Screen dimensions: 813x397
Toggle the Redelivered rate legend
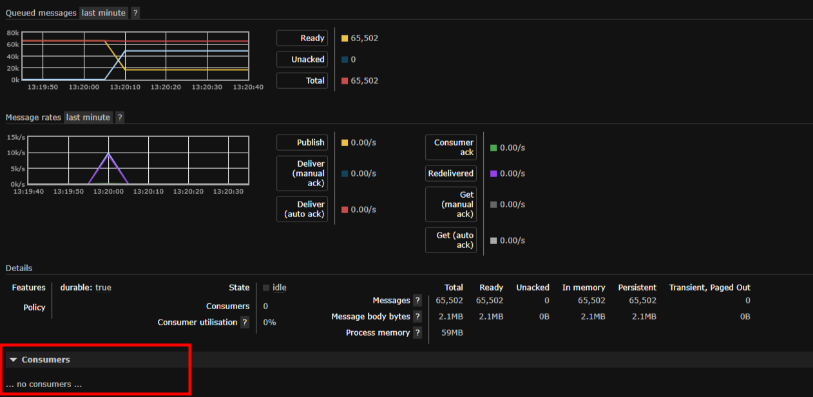coord(451,173)
